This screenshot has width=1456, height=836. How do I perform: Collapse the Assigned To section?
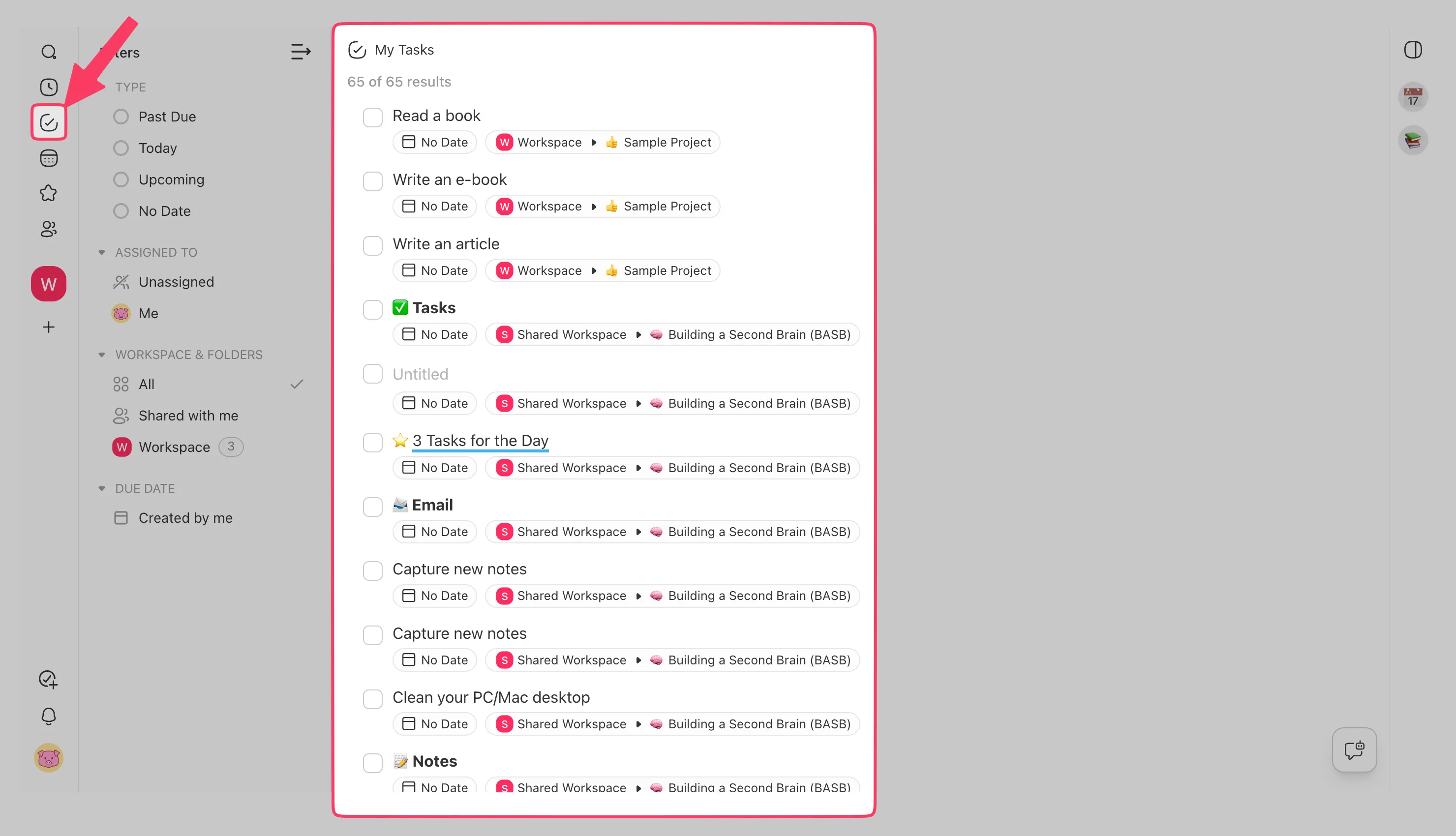pyautogui.click(x=102, y=253)
